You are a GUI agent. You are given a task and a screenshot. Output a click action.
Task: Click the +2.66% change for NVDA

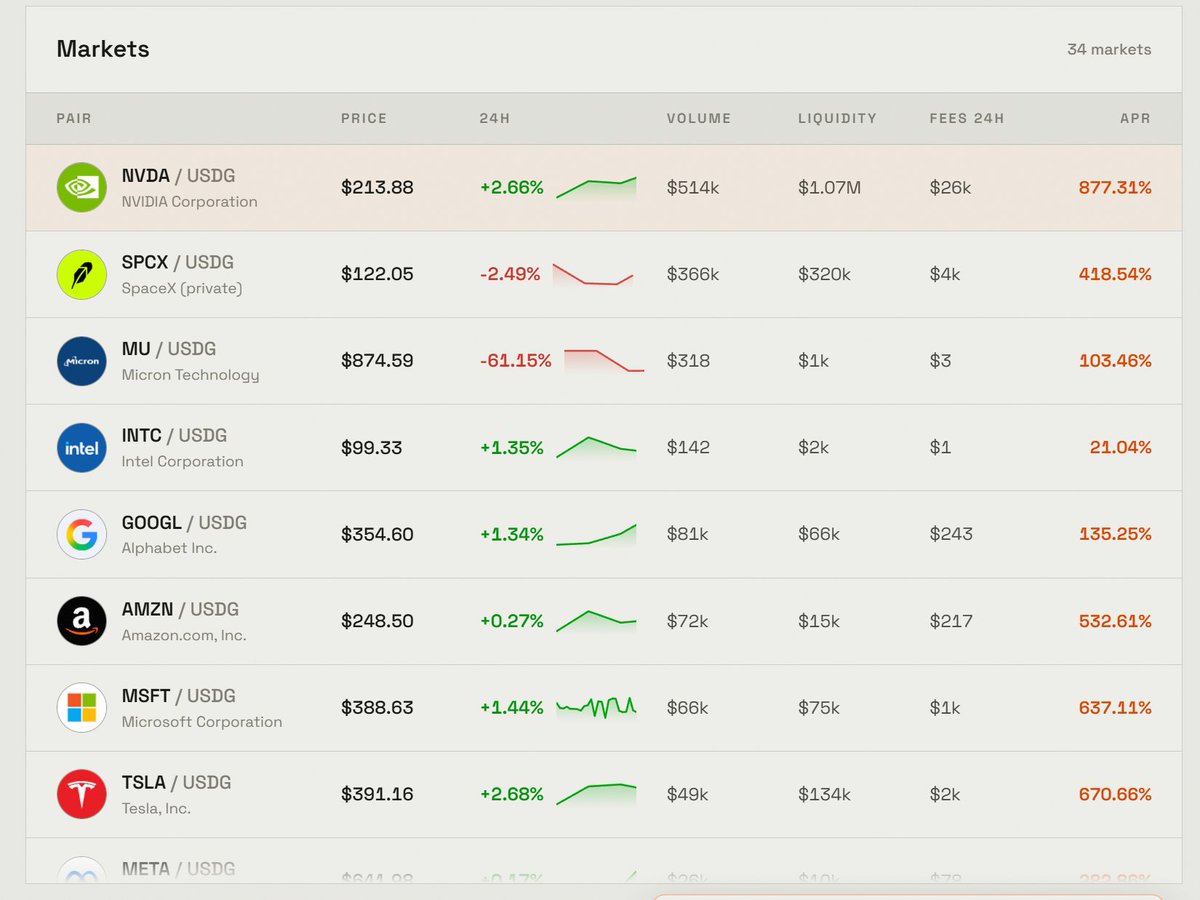(x=511, y=187)
